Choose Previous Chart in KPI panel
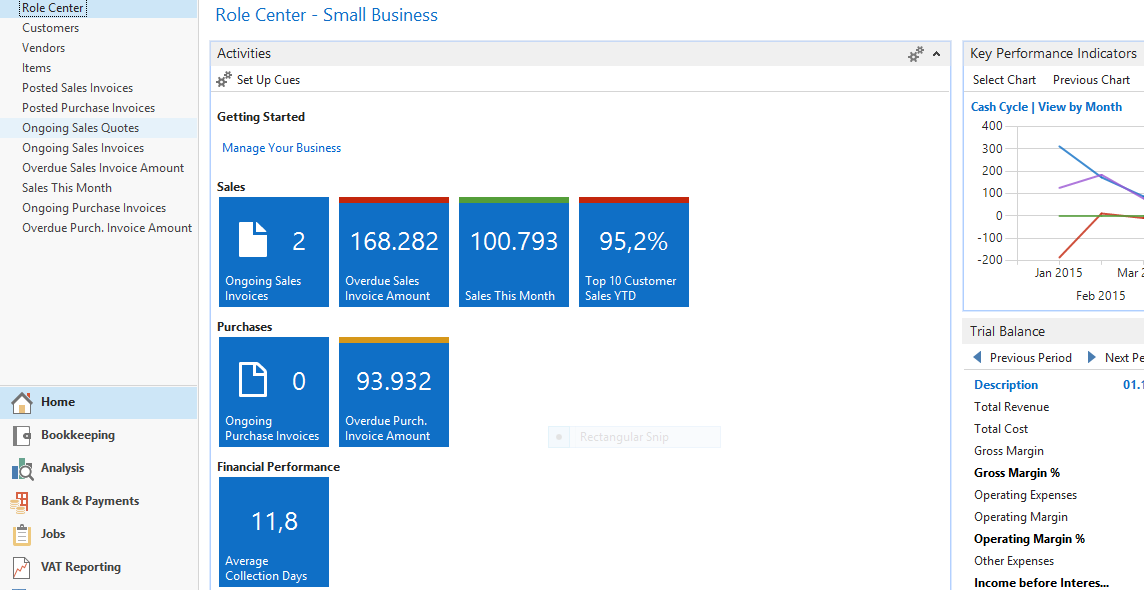Viewport: 1144px width, 590px height. click(1091, 80)
